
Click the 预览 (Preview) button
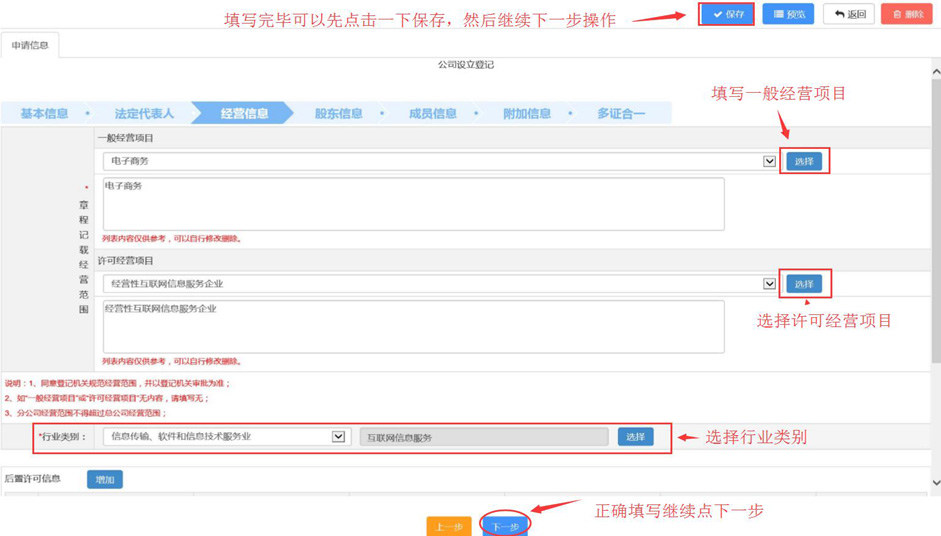pos(788,15)
